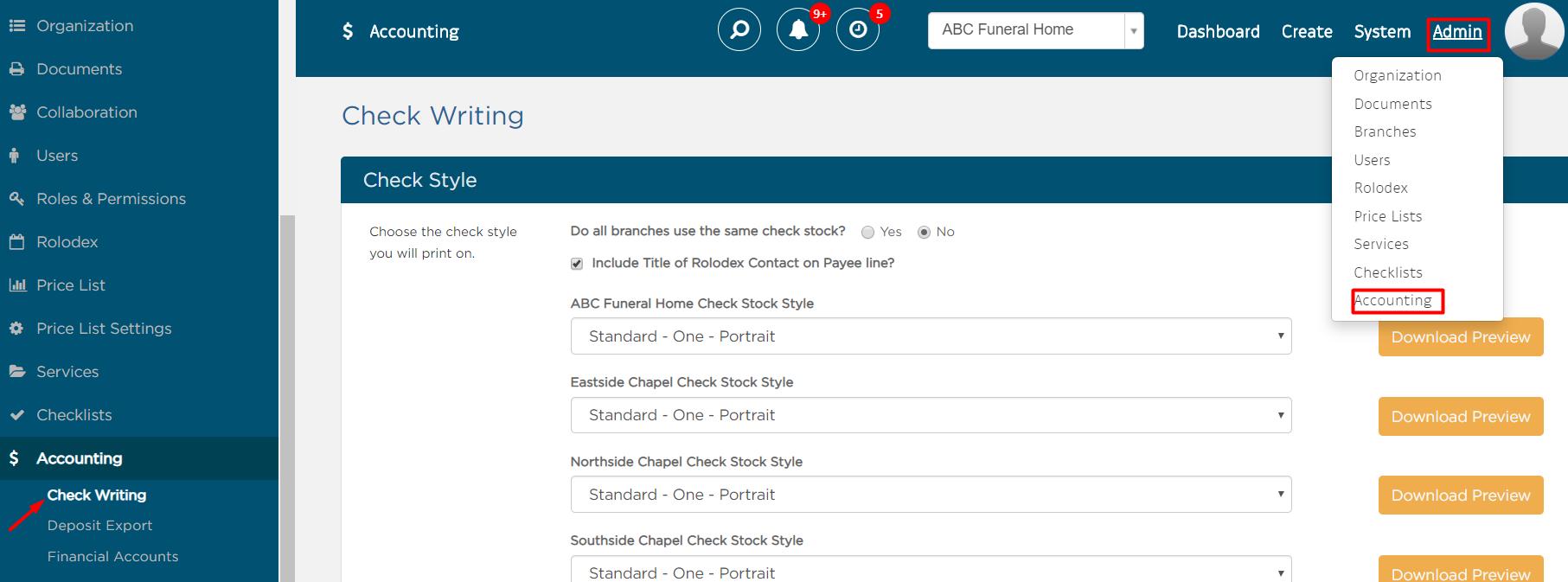Click the sidebar vertical scrollbar

tap(287, 398)
